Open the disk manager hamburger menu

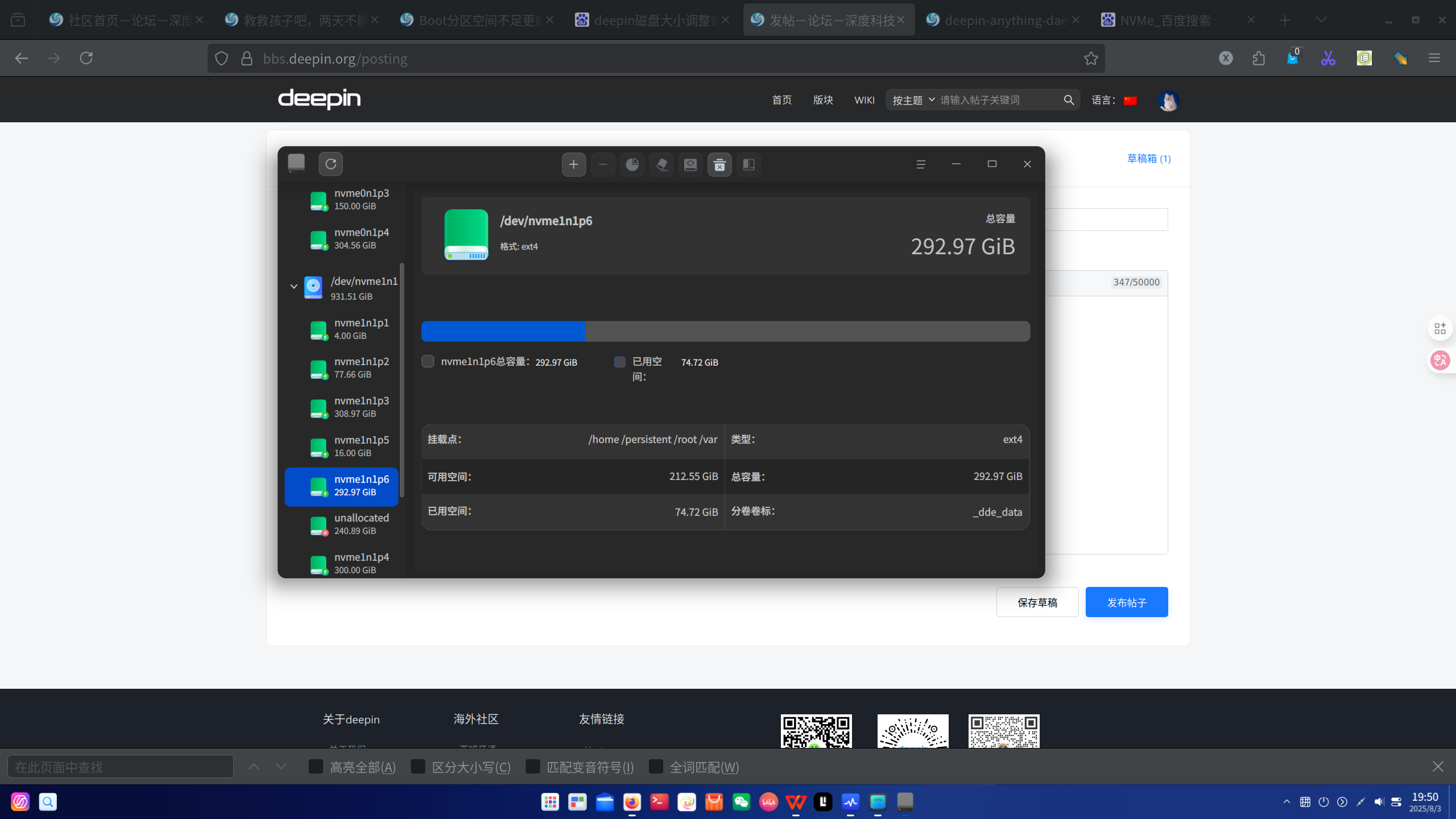coord(921,164)
